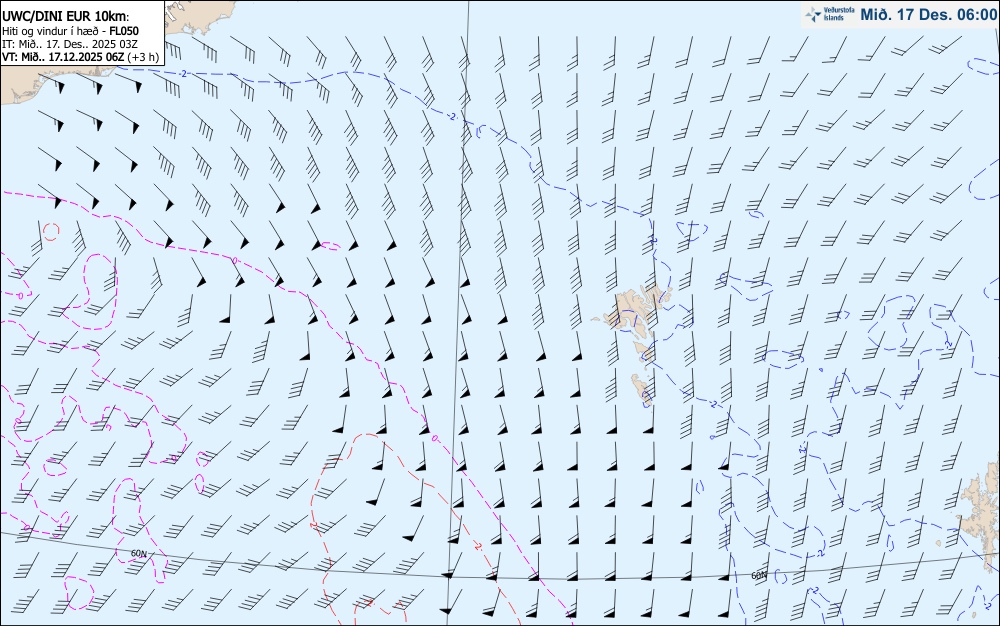
Task: Click the southernmost Faroe island (Suðuroy)
Action: tap(641, 389)
